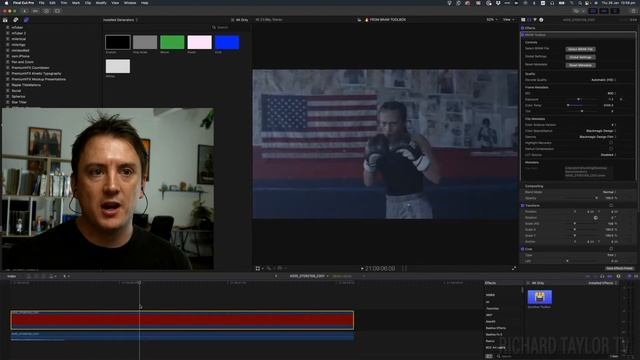Open the Gamma Blackmagic Design Film dropdown
This screenshot has width=640, height=360.
598,137
